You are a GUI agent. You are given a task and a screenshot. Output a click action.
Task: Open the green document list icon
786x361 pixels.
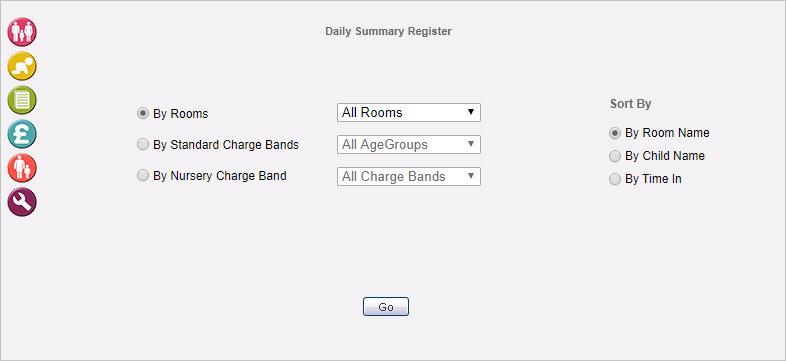(22, 100)
